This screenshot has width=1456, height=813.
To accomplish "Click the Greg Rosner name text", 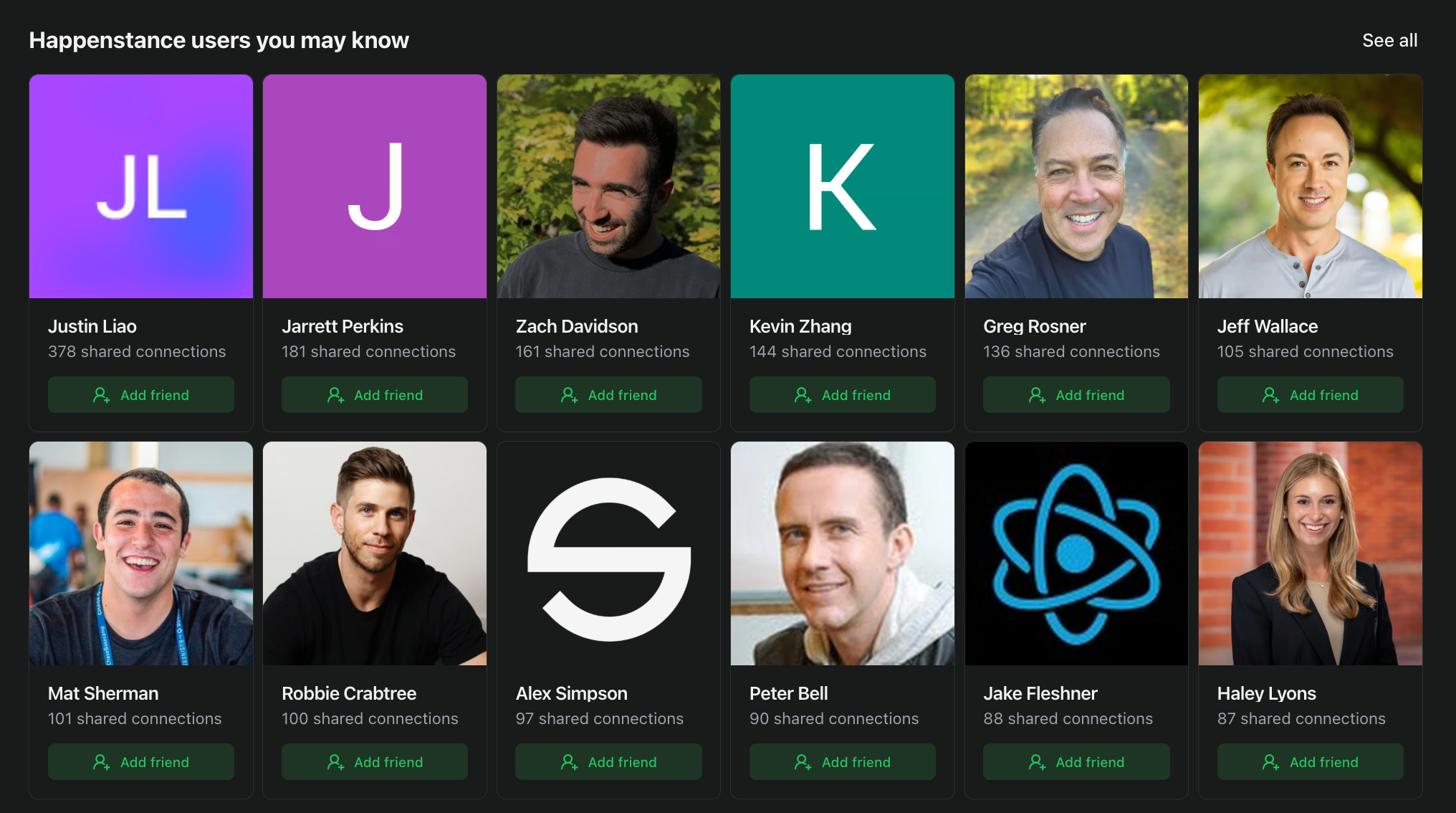I will tap(1035, 326).
